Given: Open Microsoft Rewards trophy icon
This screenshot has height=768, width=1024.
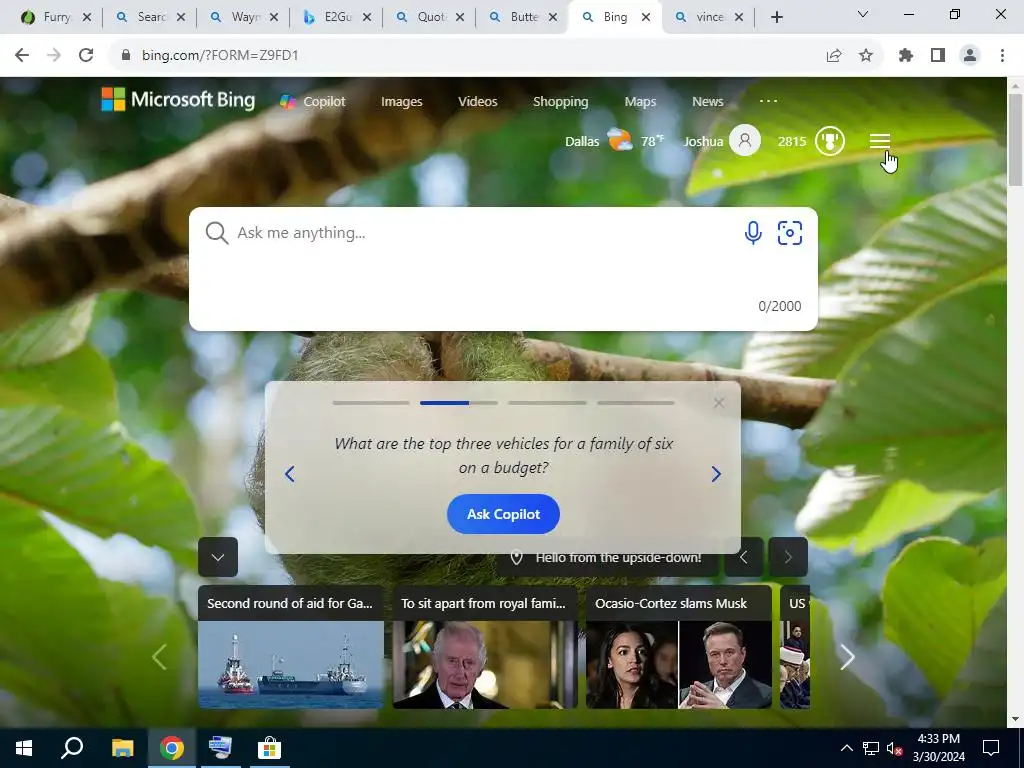Looking at the screenshot, I should 829,141.
